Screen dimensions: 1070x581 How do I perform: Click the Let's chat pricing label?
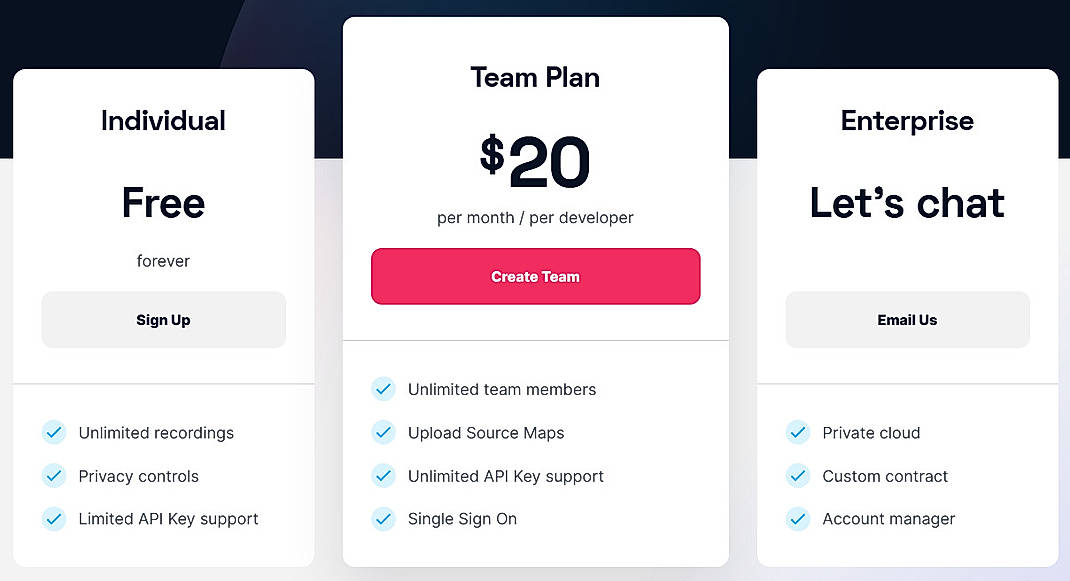pyautogui.click(x=907, y=203)
